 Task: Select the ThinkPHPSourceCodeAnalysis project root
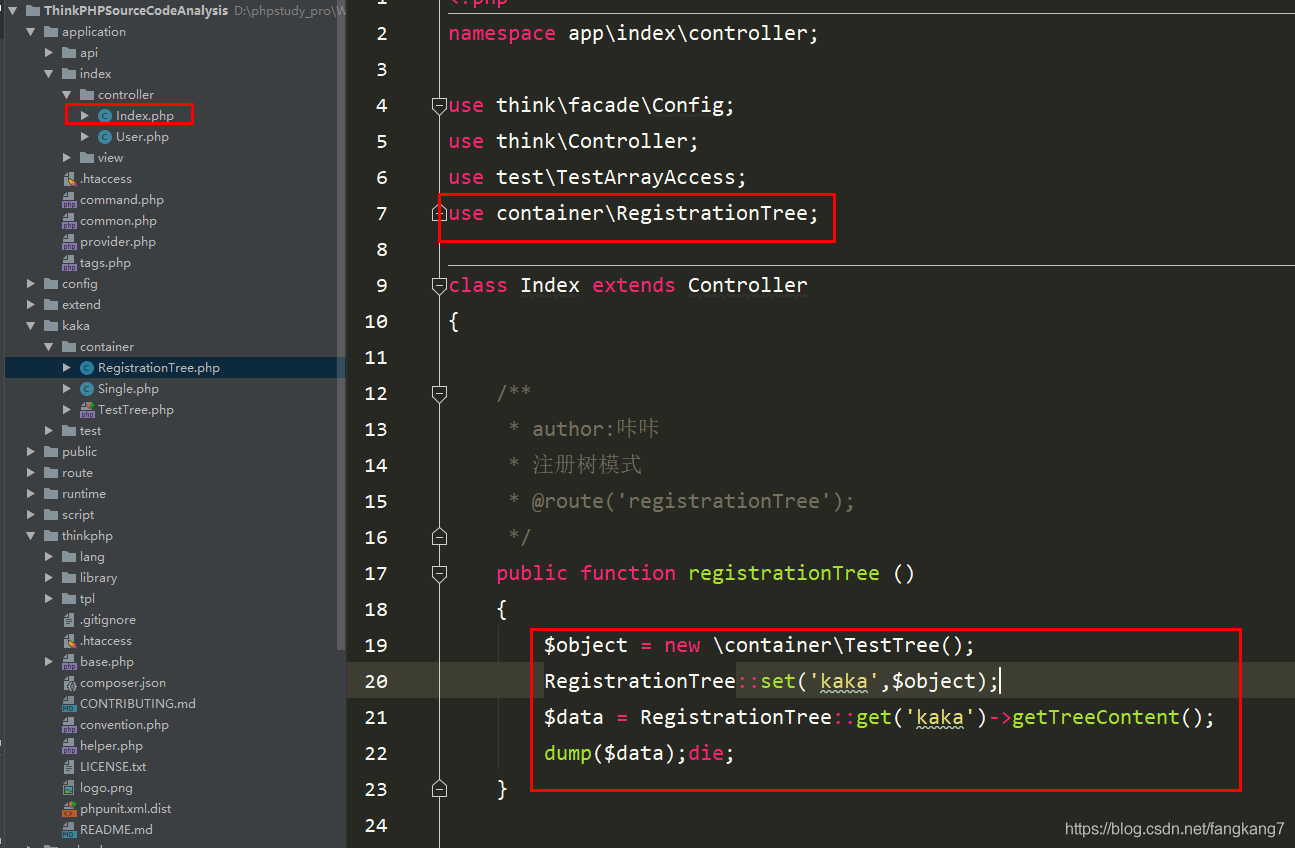135,11
